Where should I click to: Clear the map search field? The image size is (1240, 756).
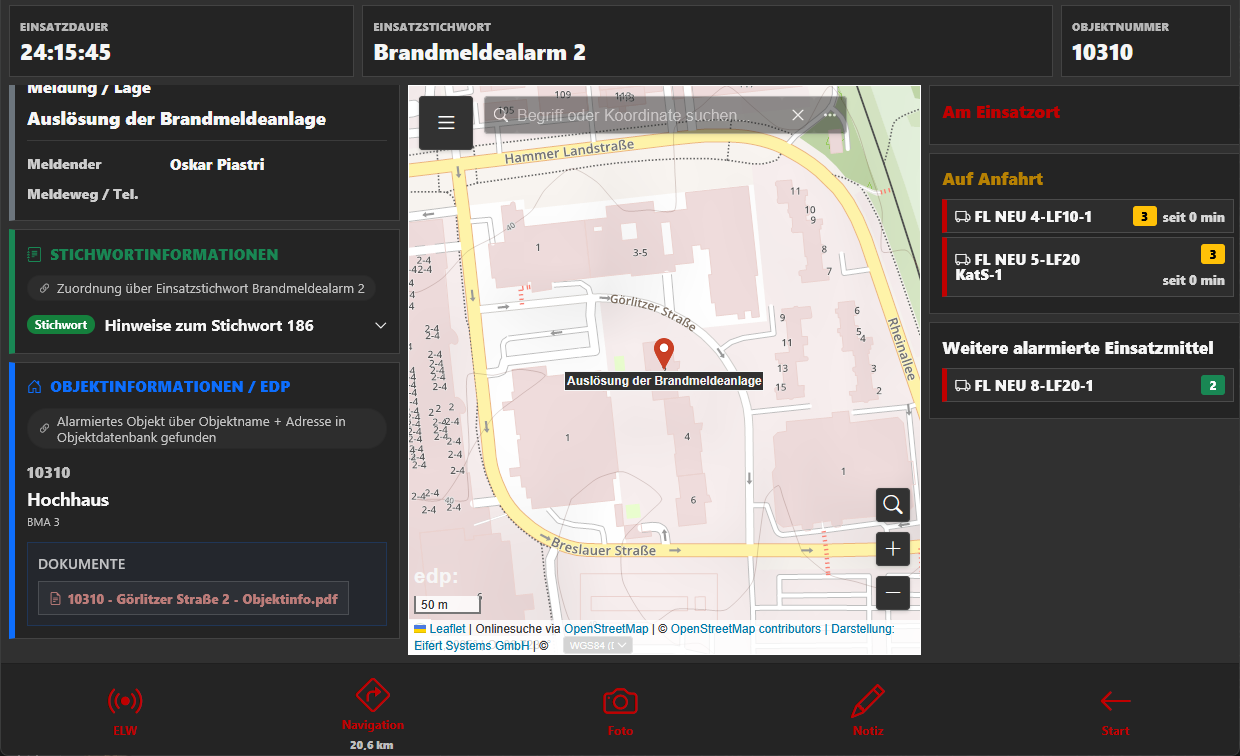tap(798, 115)
